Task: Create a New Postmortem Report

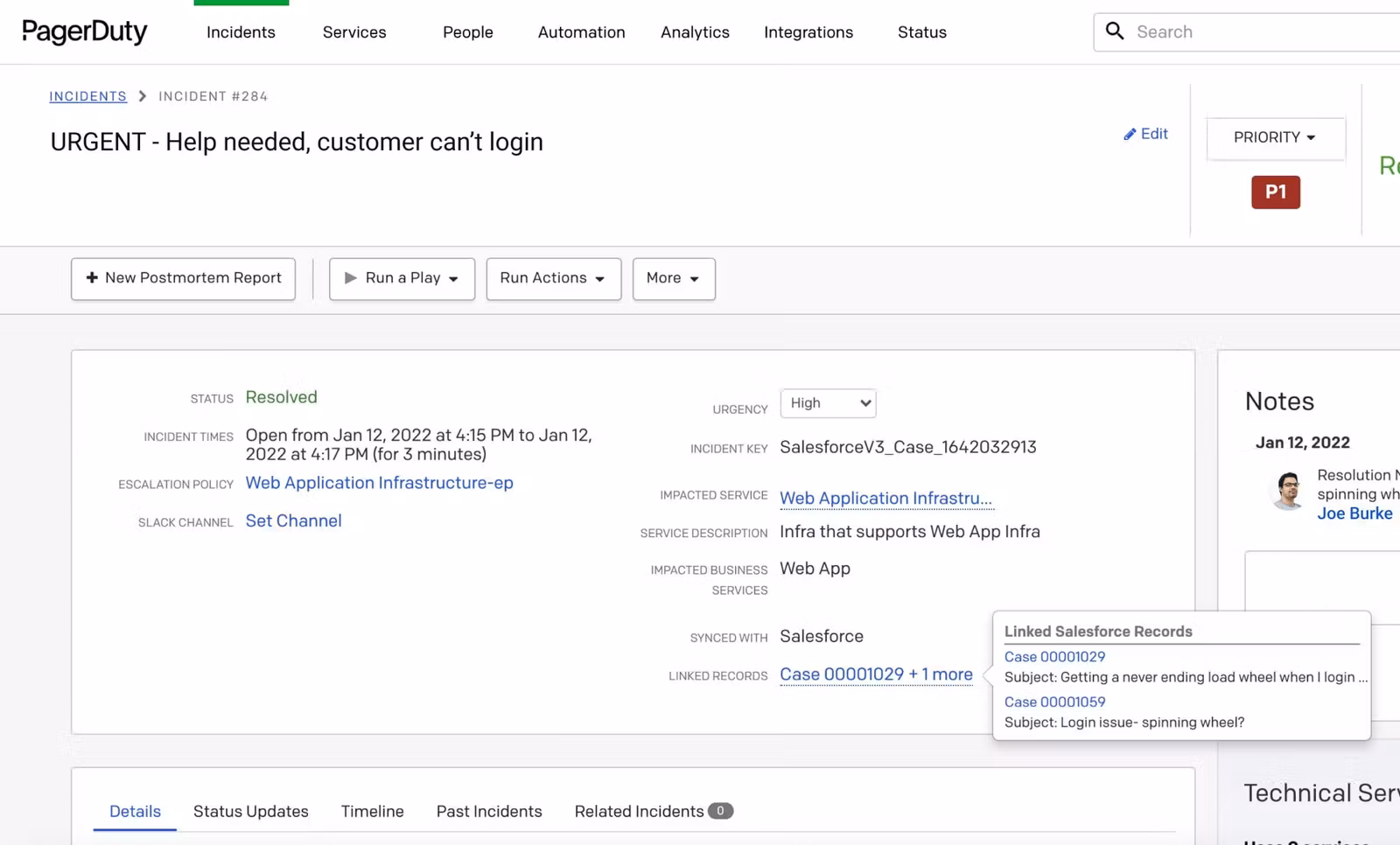Action: tap(183, 278)
